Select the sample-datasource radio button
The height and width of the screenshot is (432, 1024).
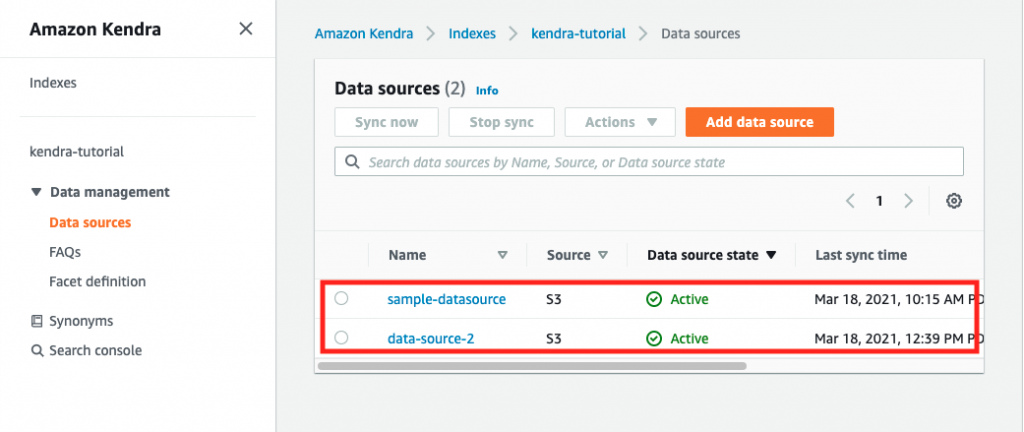(x=342, y=298)
